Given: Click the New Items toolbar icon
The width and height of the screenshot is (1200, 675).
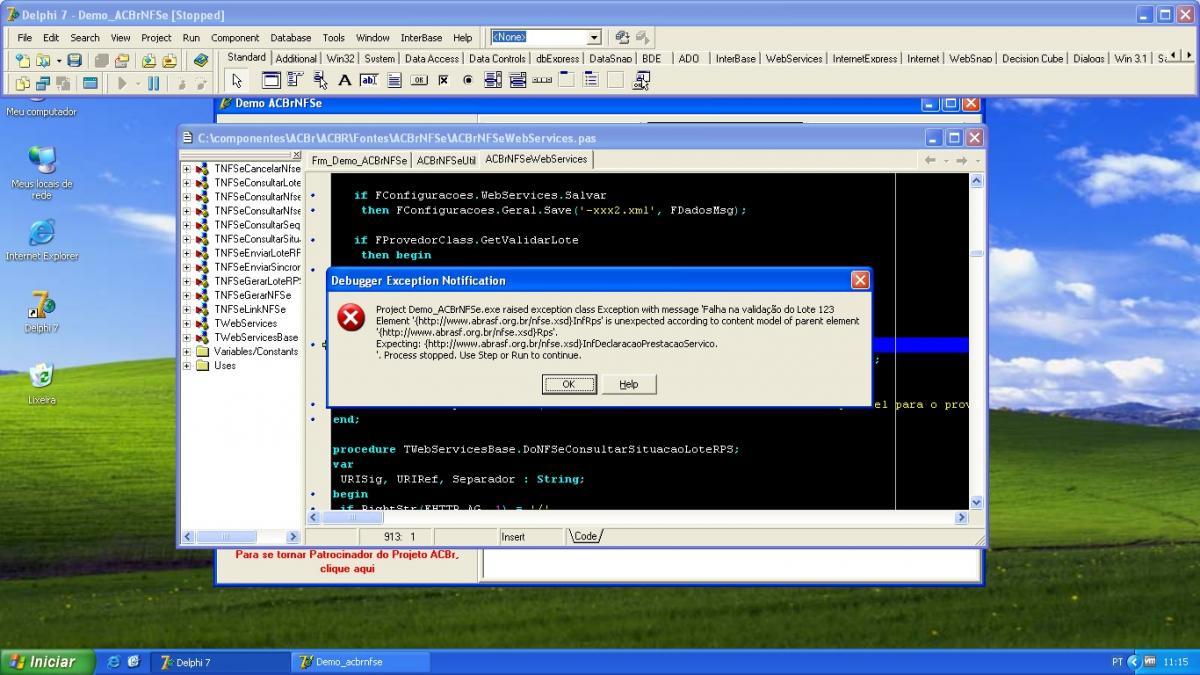Looking at the screenshot, I should (23, 60).
